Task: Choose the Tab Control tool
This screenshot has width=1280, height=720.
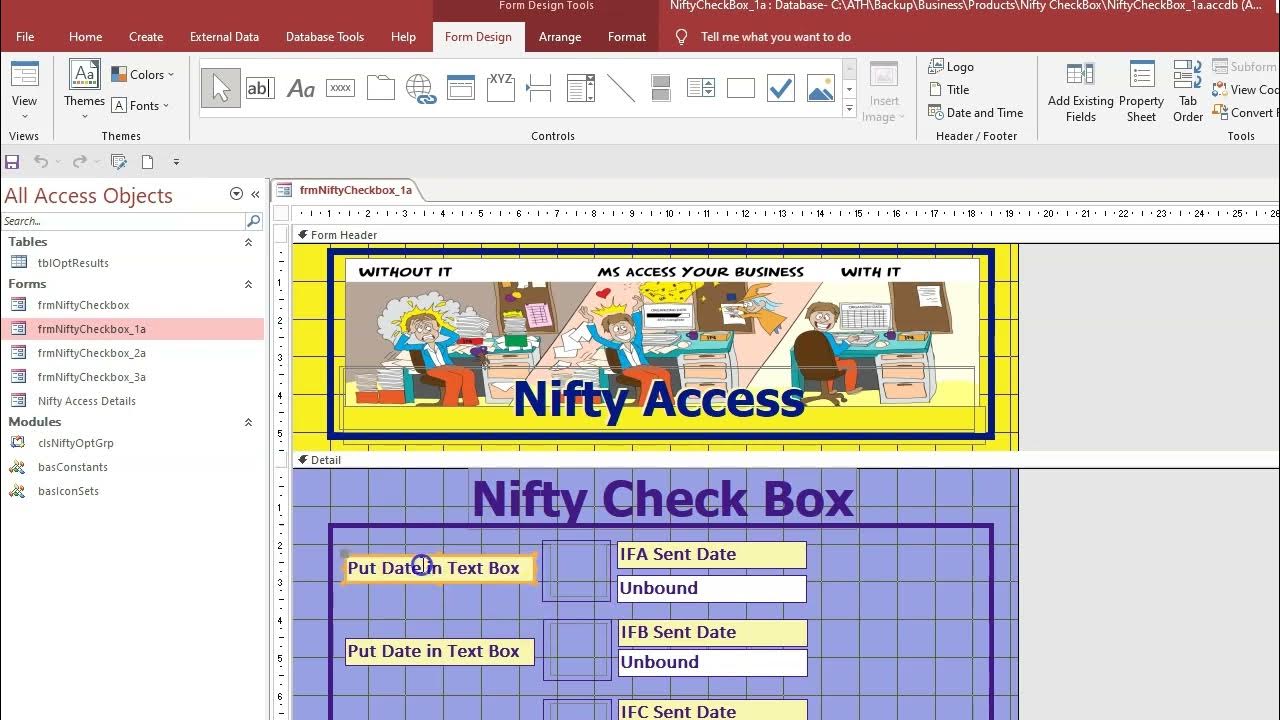Action: (380, 88)
